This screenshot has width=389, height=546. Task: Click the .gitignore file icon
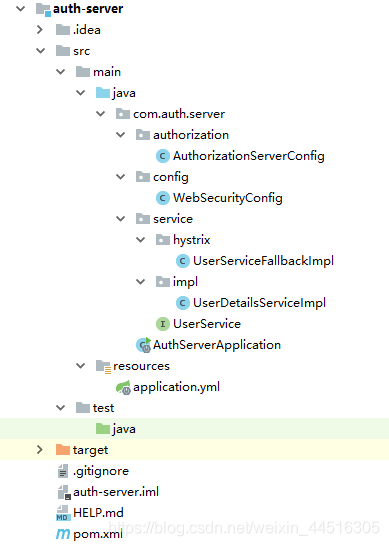(x=63, y=471)
